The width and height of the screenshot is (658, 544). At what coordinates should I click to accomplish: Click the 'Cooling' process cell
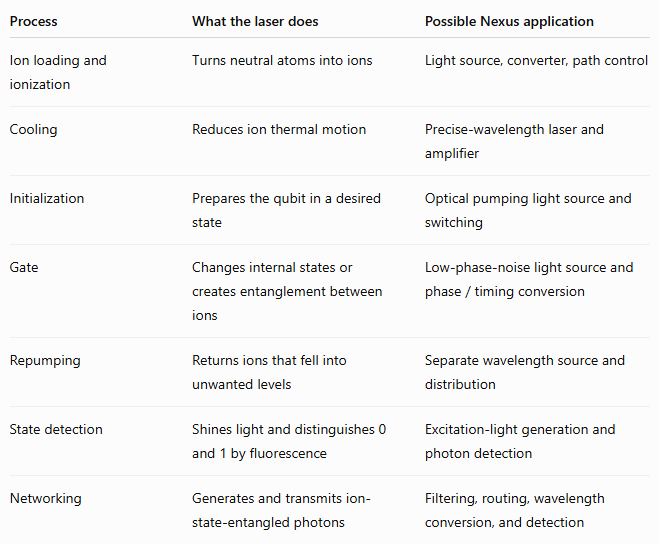[x=33, y=130]
